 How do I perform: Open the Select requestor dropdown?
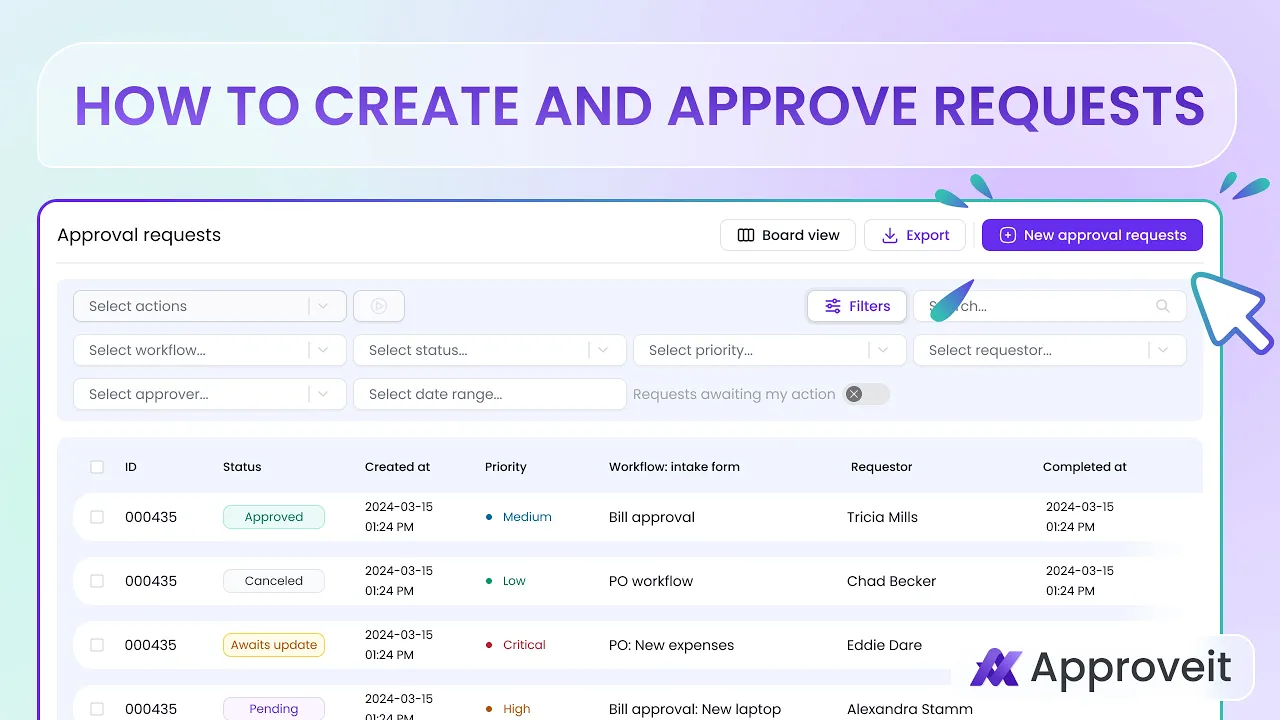1050,350
